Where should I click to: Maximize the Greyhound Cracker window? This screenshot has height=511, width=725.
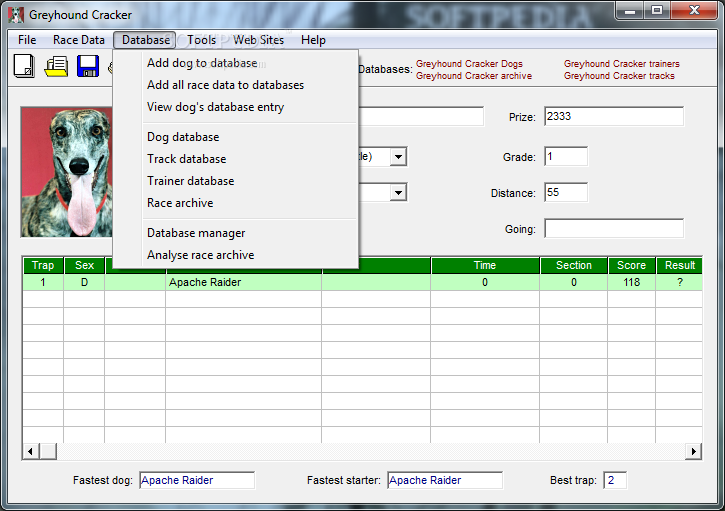tap(657, 11)
